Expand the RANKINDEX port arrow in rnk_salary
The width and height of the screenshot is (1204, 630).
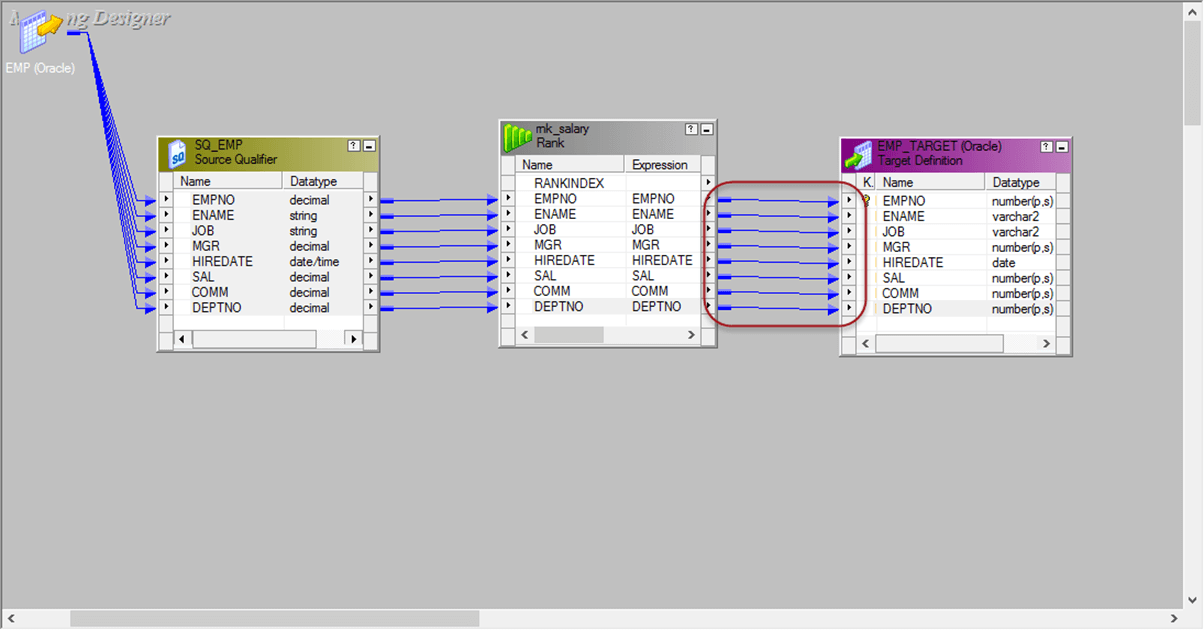coord(708,182)
